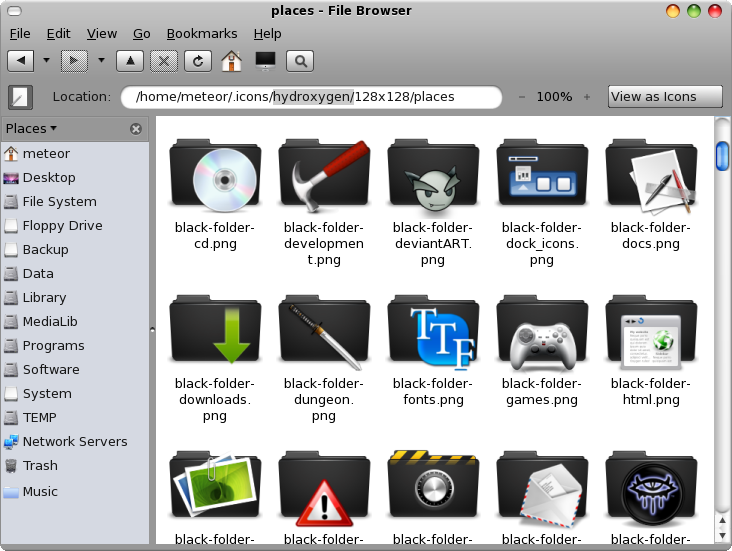The width and height of the screenshot is (732, 551).
Task: Open the Help menu
Action: pos(267,34)
